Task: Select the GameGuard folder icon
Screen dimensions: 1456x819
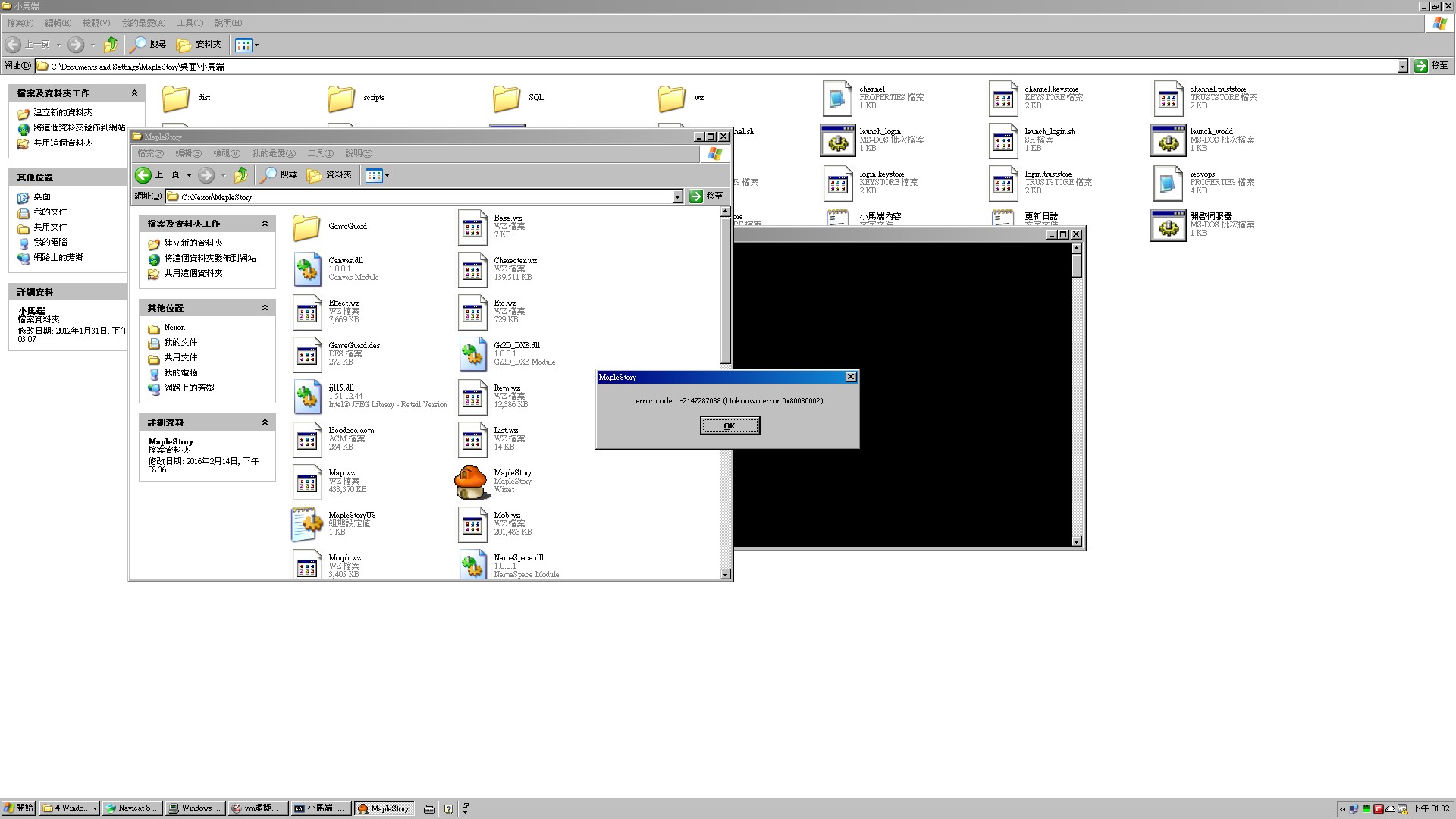Action: [x=307, y=227]
